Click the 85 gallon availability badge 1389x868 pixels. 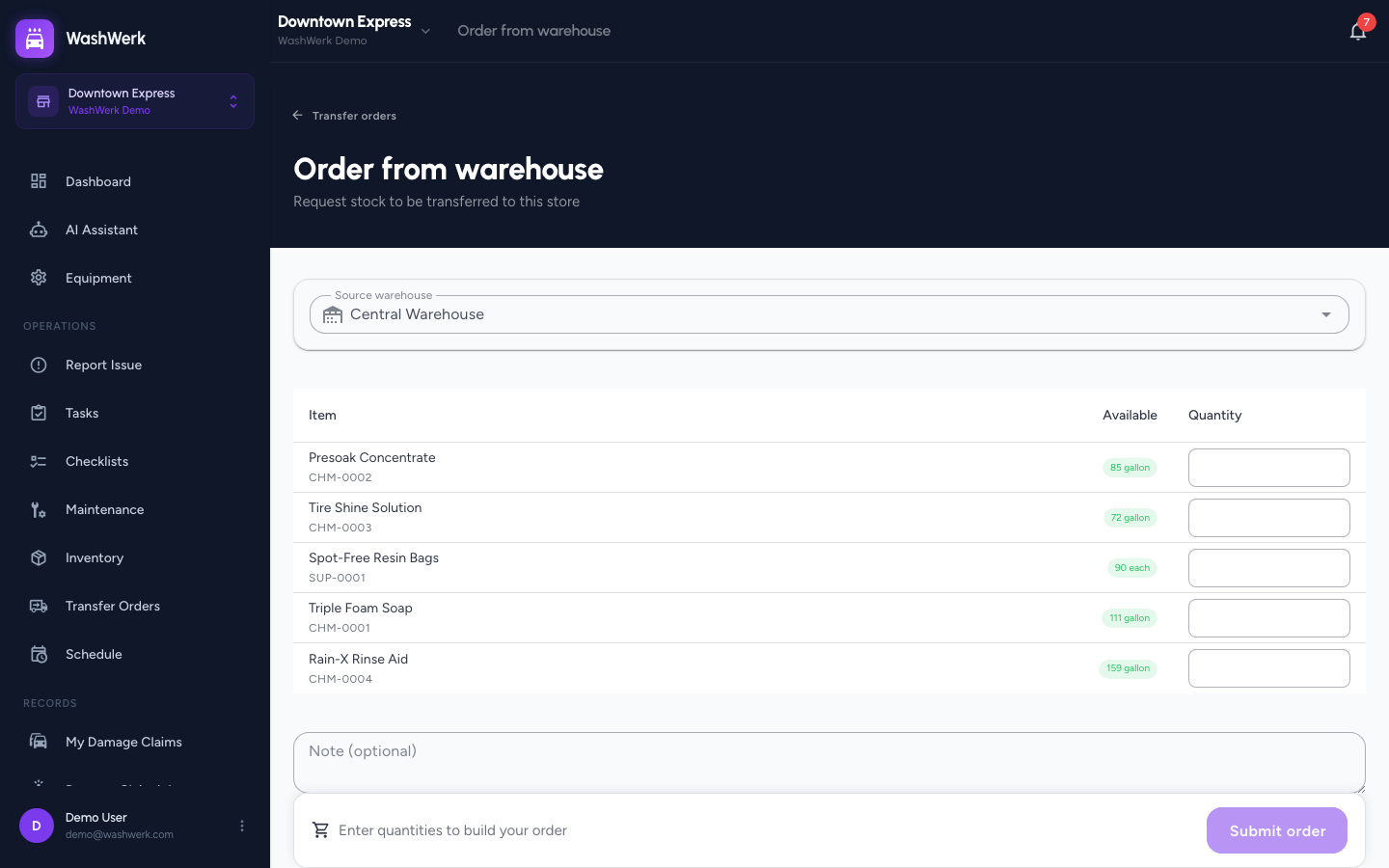tap(1130, 468)
